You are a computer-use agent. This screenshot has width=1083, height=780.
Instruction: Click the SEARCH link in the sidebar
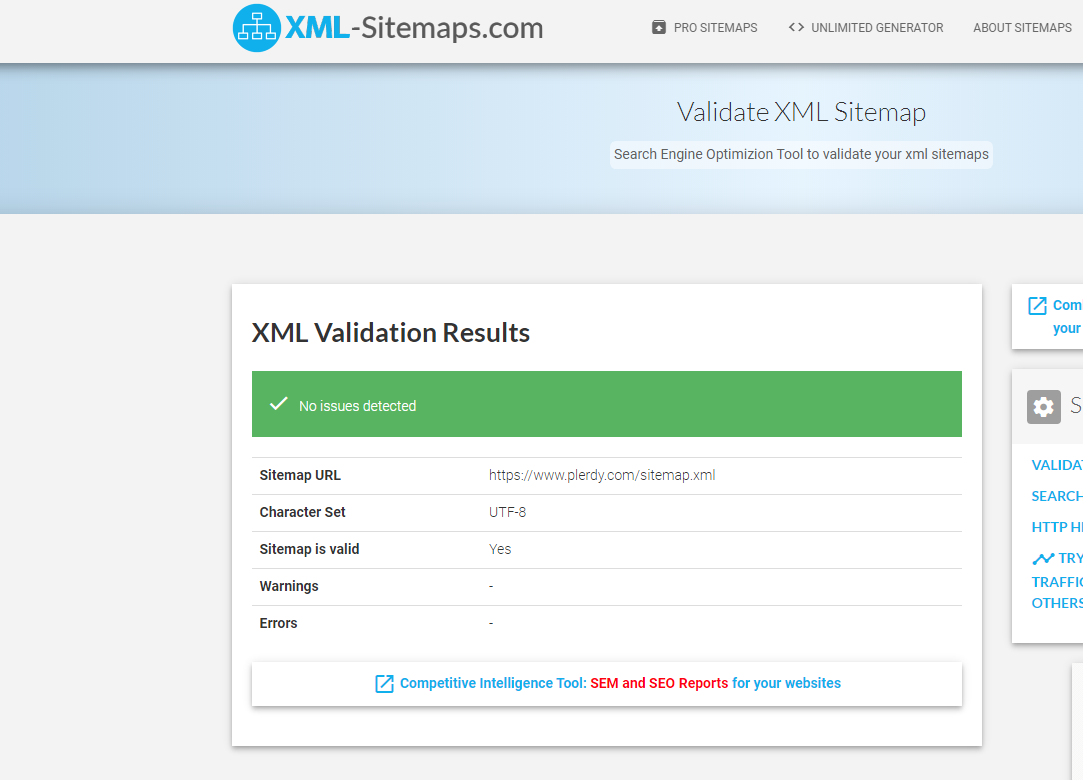click(1057, 495)
